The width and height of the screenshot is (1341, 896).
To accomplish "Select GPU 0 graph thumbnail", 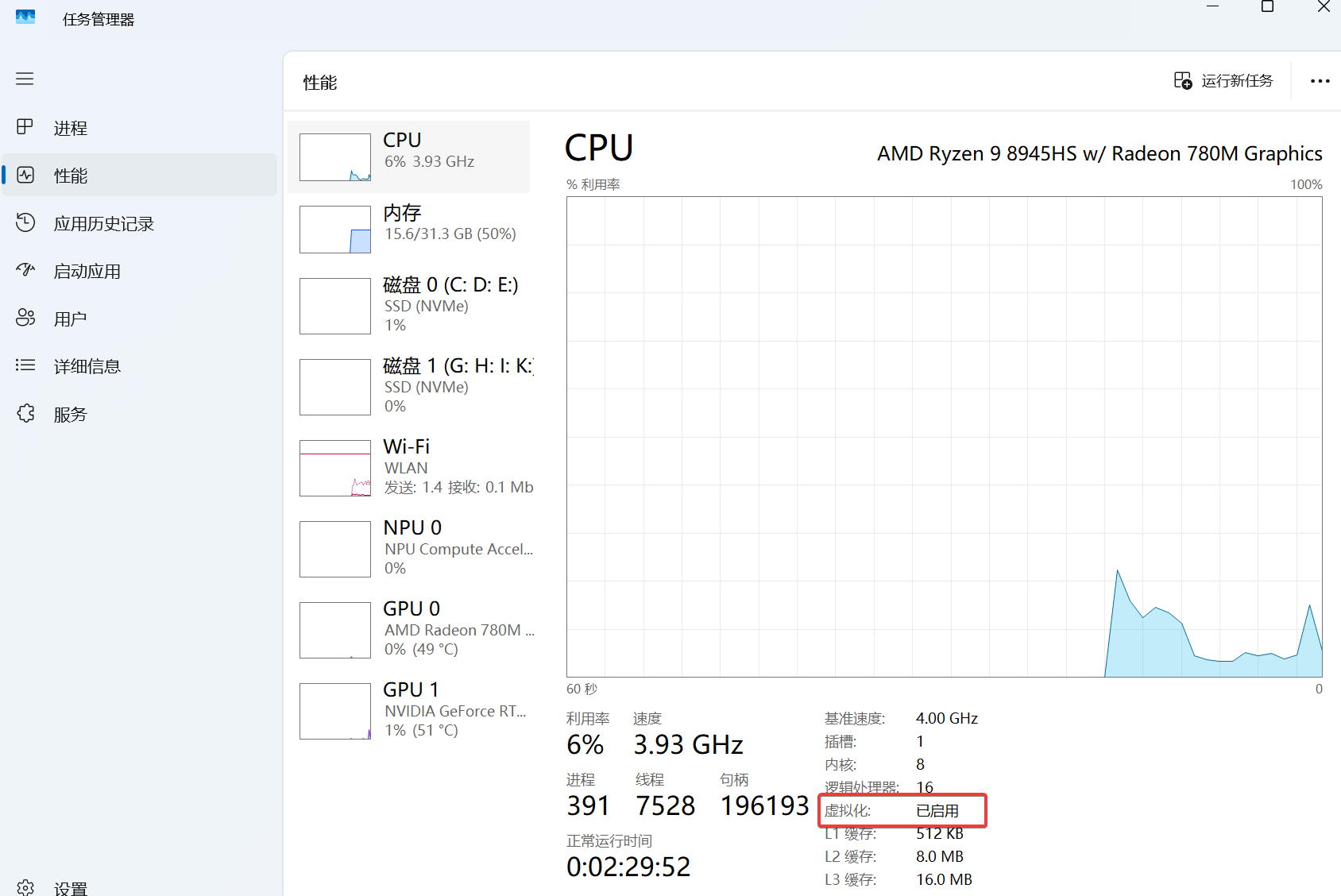I will [335, 630].
